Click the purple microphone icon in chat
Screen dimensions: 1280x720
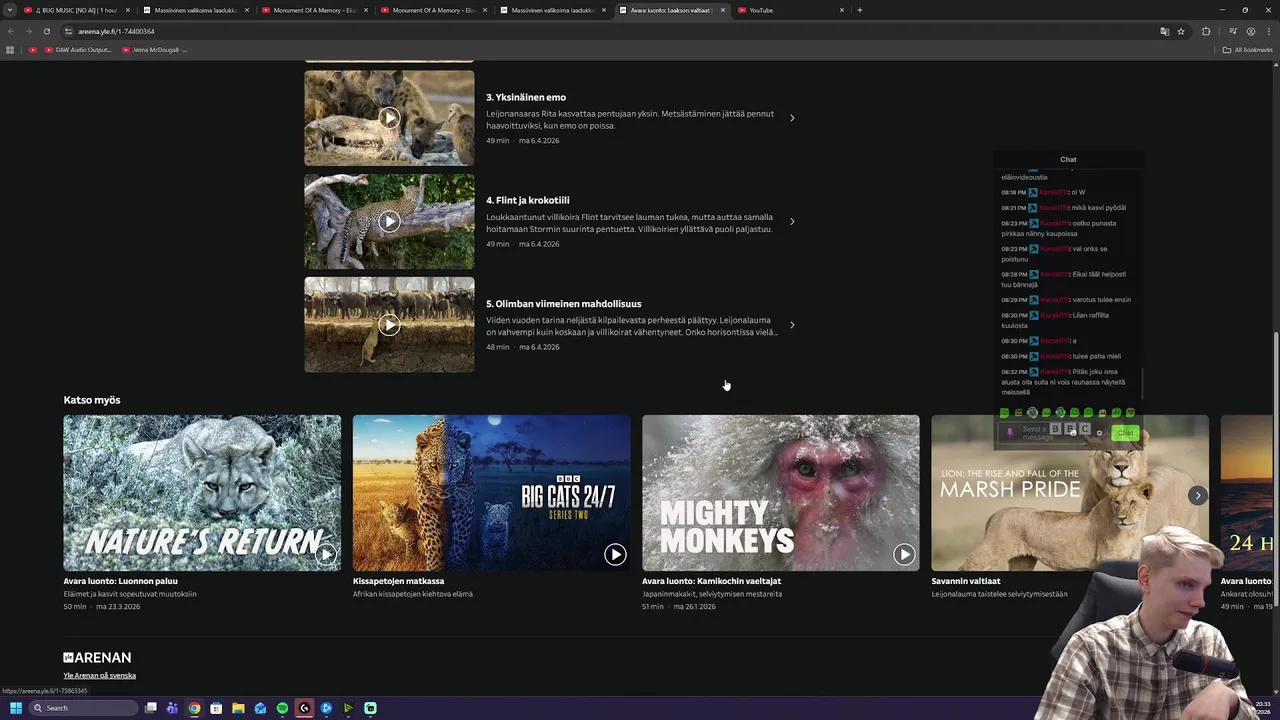(1009, 433)
